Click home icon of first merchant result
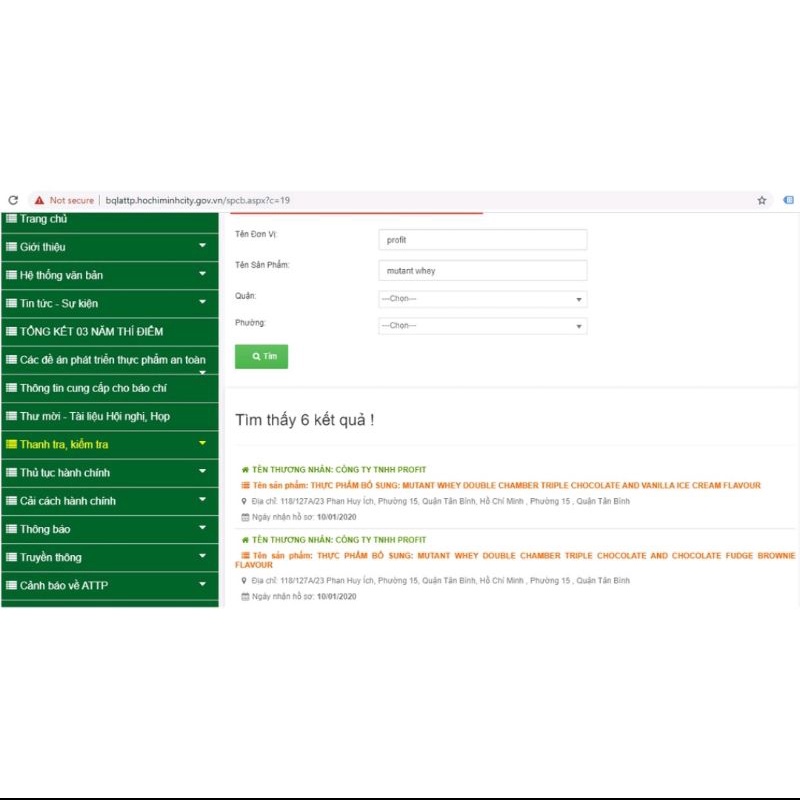 [x=245, y=469]
